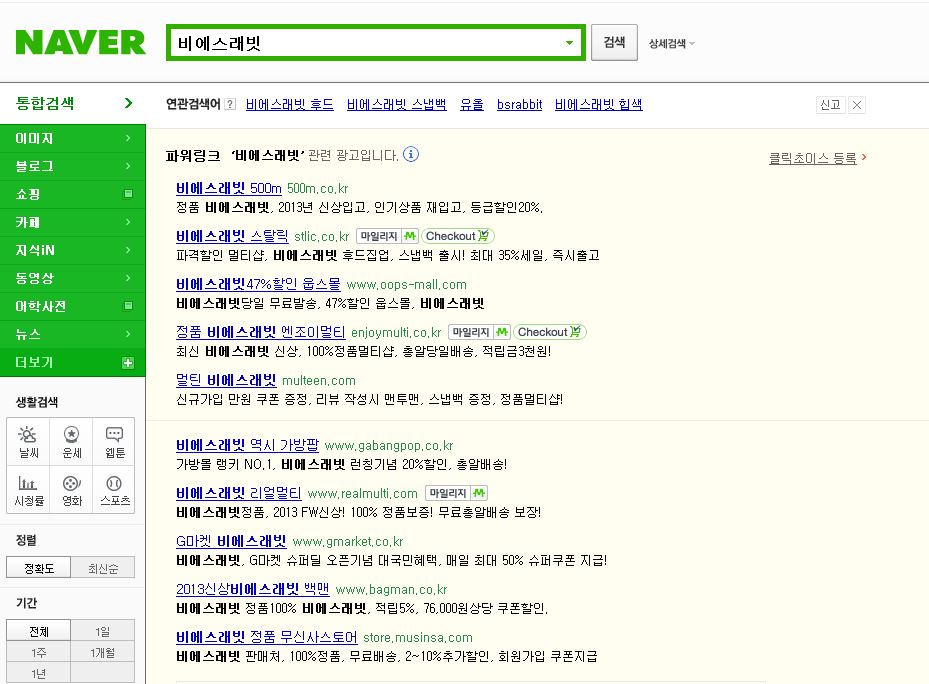929x684 pixels.
Task: Open the movie (영화) quick search
Action: tap(72, 490)
